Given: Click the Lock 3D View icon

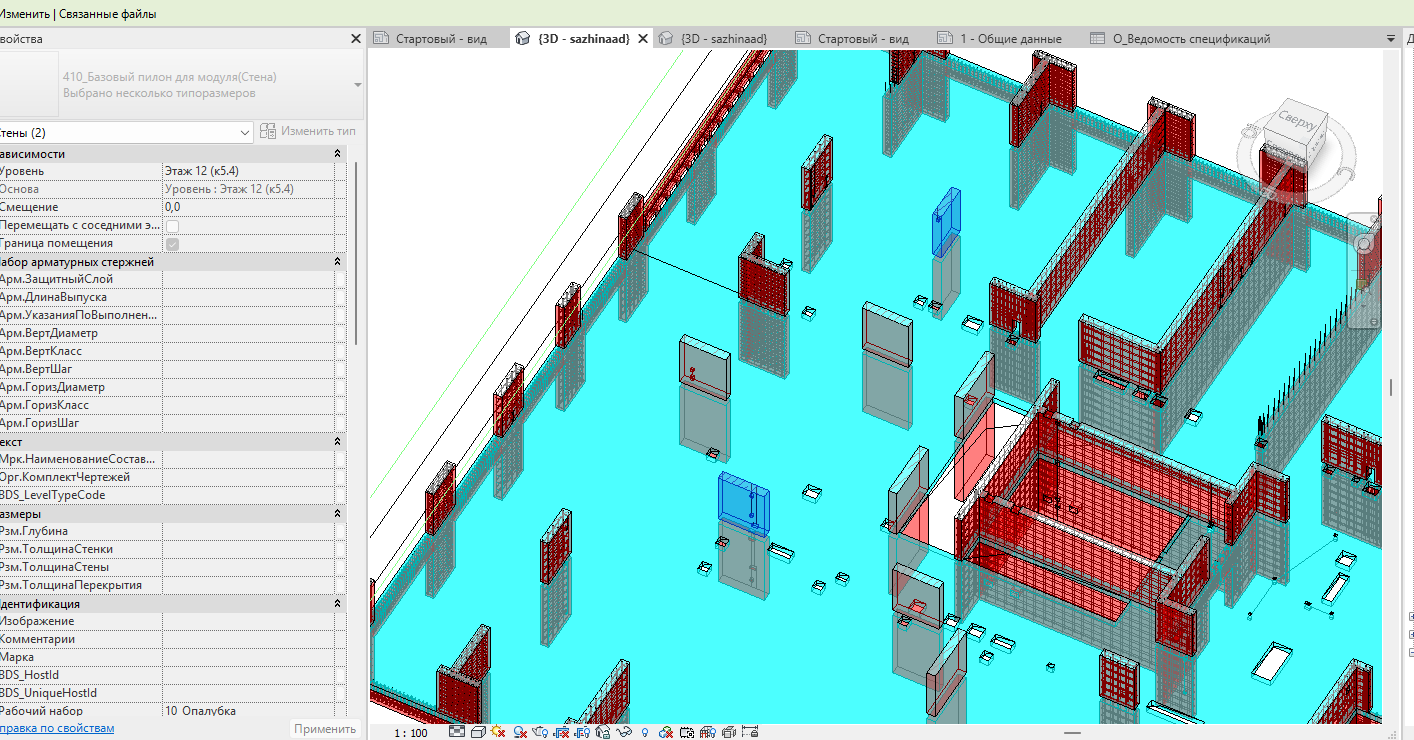Looking at the screenshot, I should click(x=603, y=732).
